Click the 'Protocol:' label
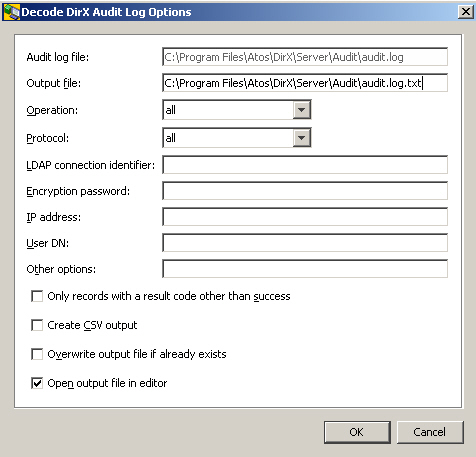The image size is (476, 457). [x=48, y=138]
